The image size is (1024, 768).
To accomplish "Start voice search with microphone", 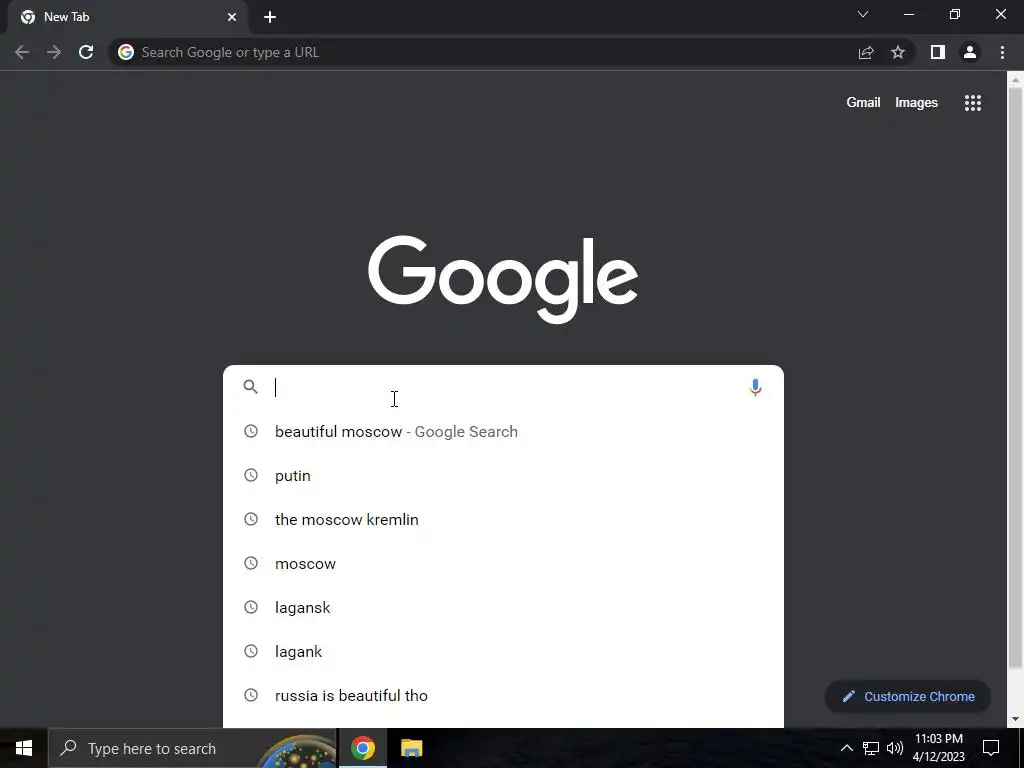I will coord(756,387).
